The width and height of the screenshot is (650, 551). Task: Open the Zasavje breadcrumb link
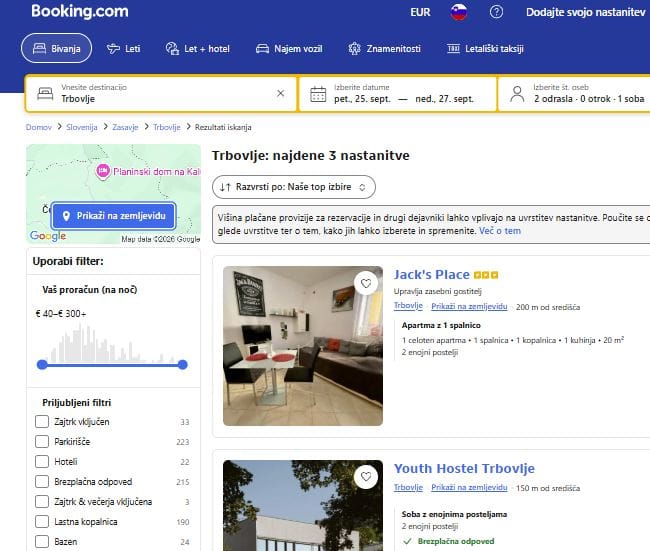pos(125,127)
